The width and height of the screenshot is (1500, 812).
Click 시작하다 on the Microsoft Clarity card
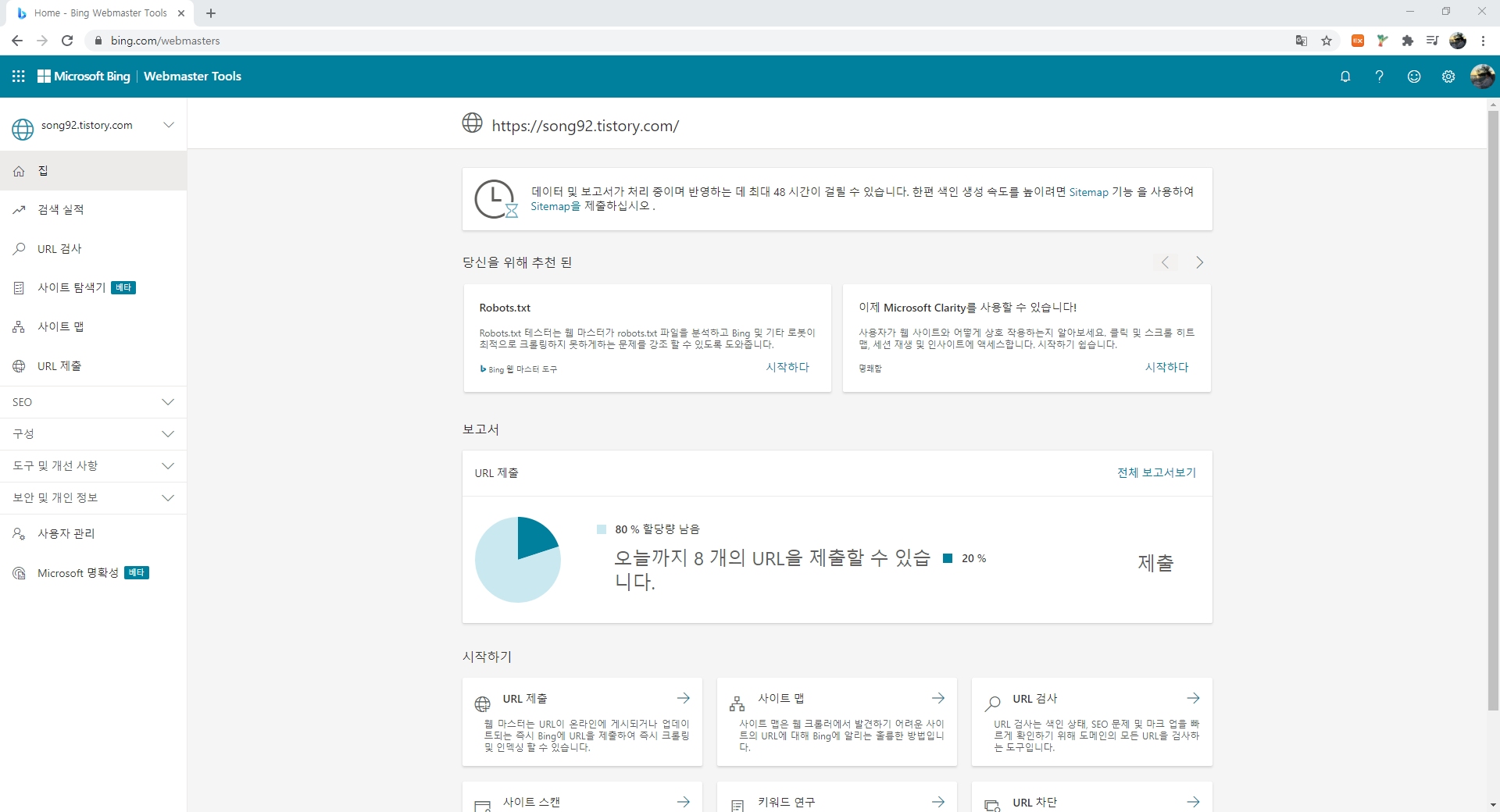pos(1167,367)
